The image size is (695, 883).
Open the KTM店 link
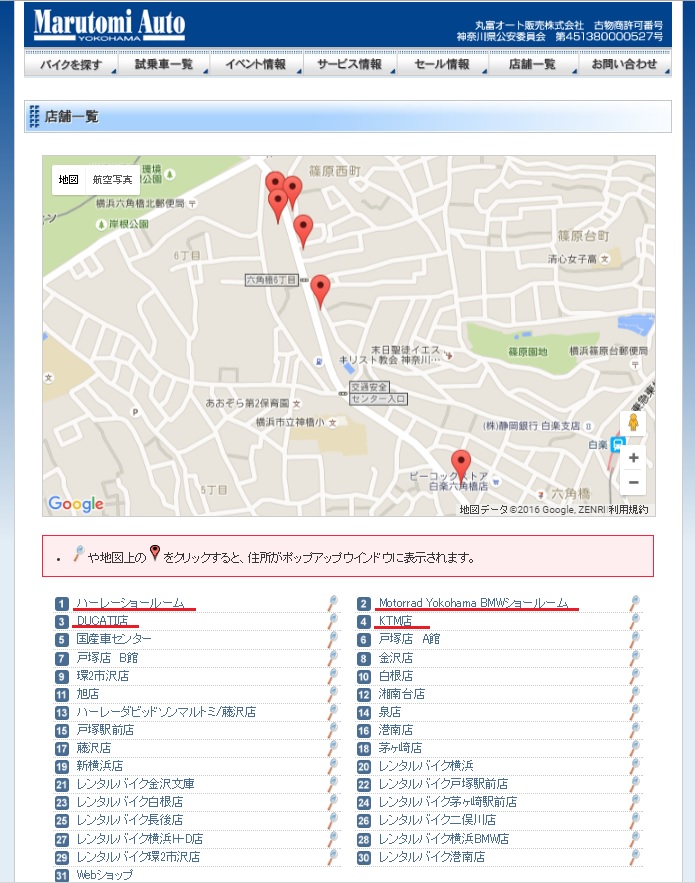click(x=395, y=621)
